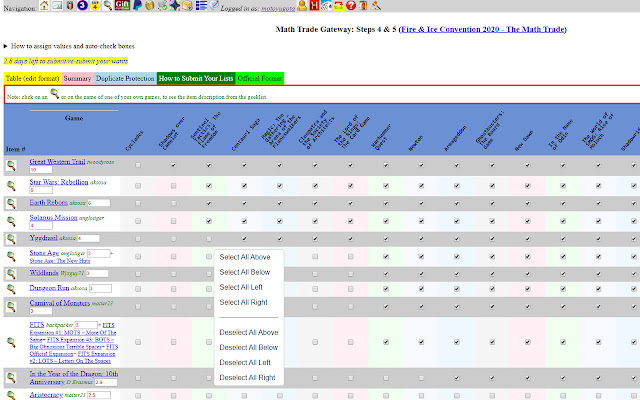Expand How to assign values section

point(69,46)
